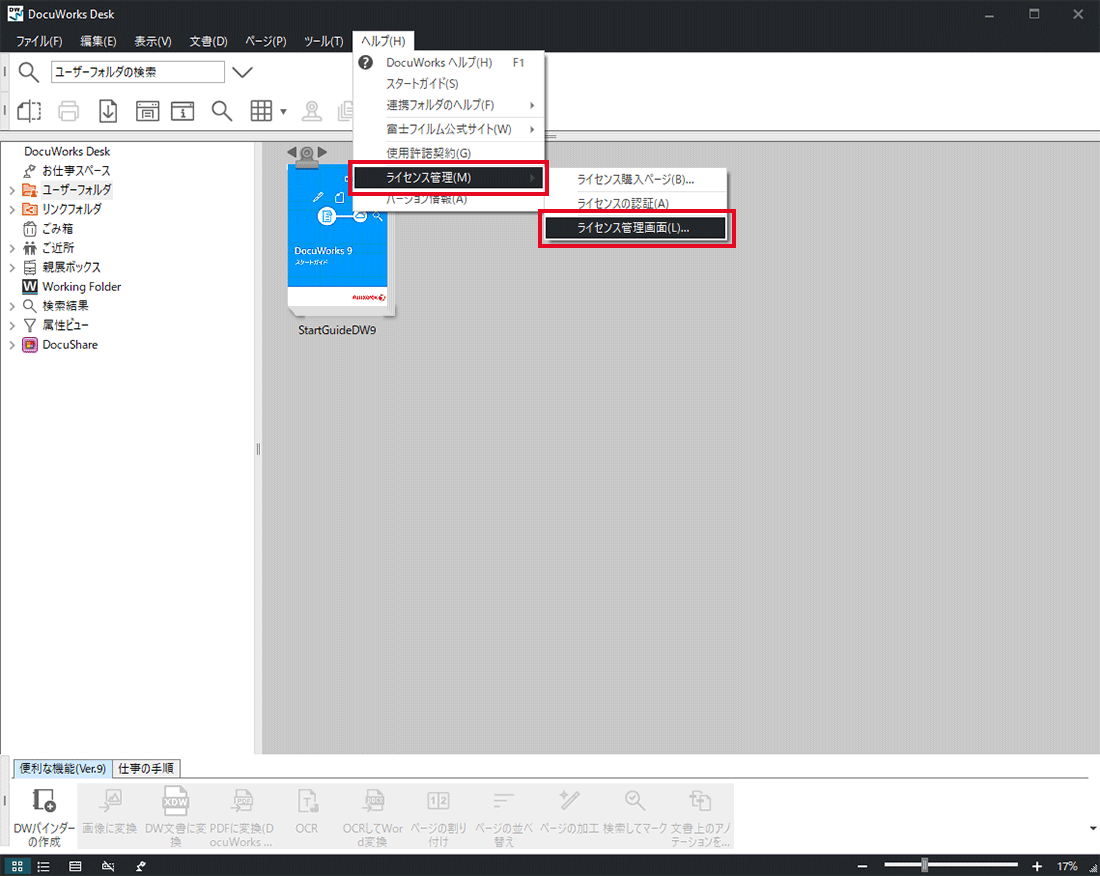The width and height of the screenshot is (1100, 876).
Task: Close the ヘルプ(H) menu
Action: 383,41
